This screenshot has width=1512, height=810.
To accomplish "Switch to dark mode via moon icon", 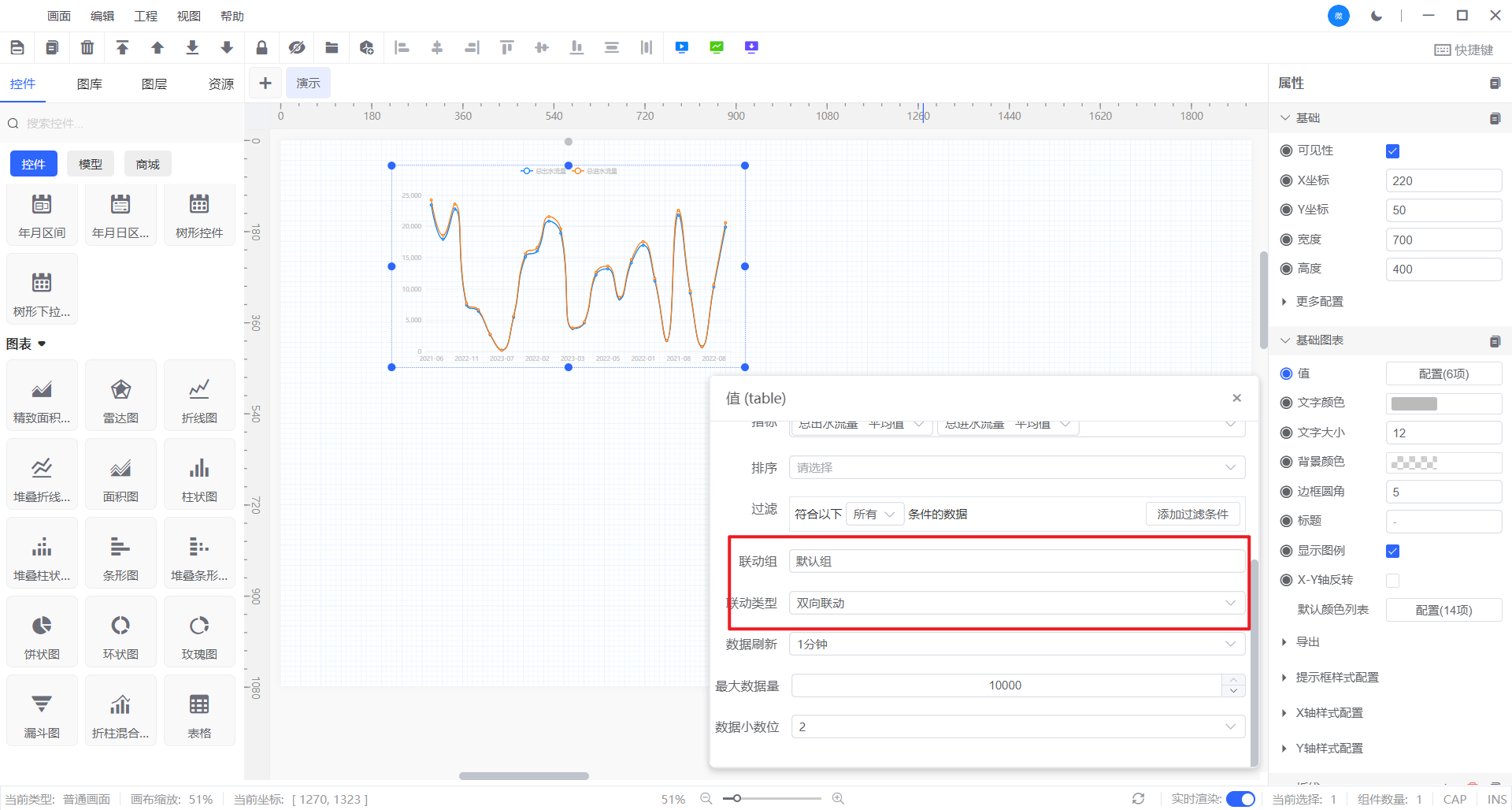I will click(x=1376, y=16).
